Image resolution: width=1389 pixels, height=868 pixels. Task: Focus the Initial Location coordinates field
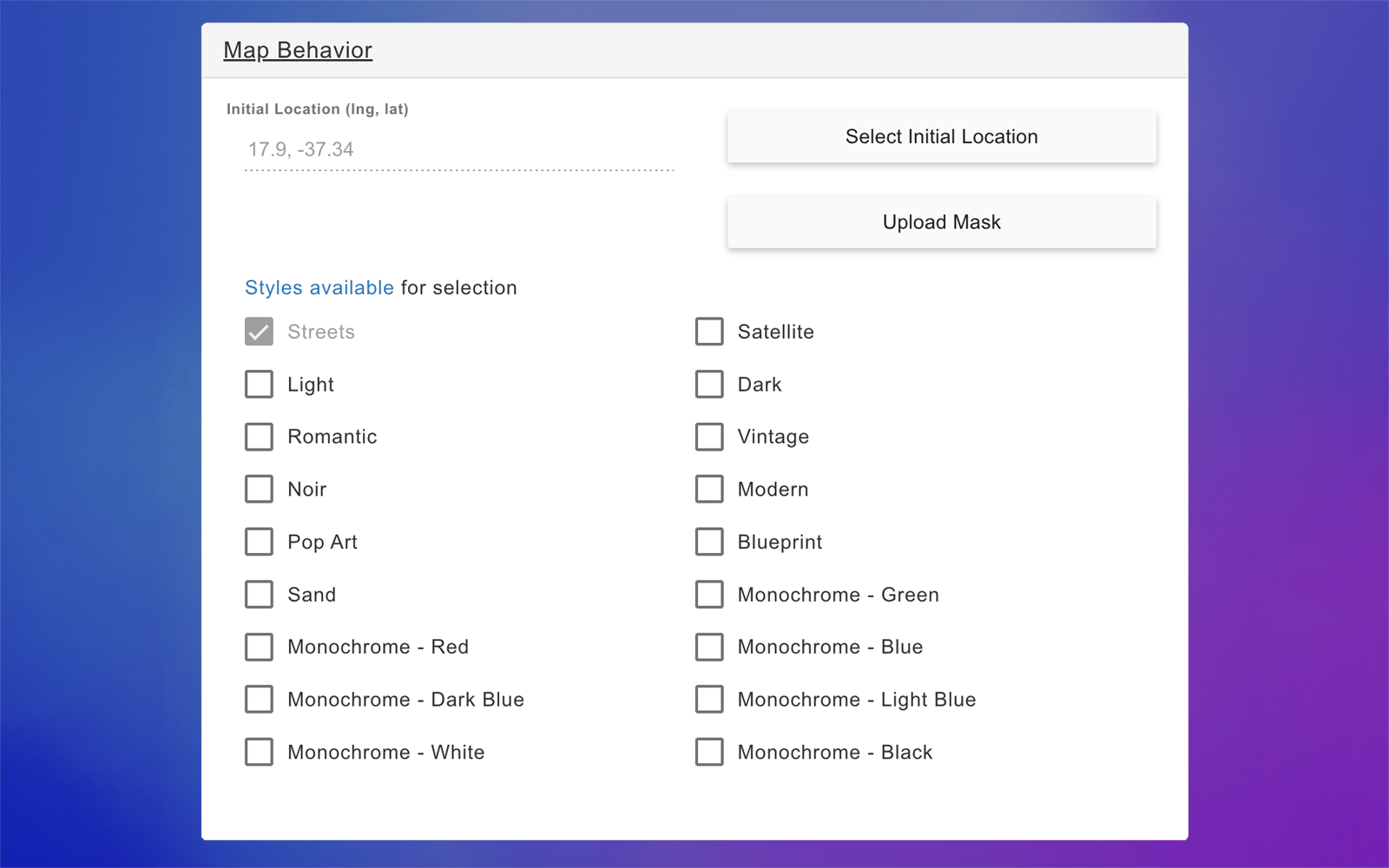(x=458, y=150)
